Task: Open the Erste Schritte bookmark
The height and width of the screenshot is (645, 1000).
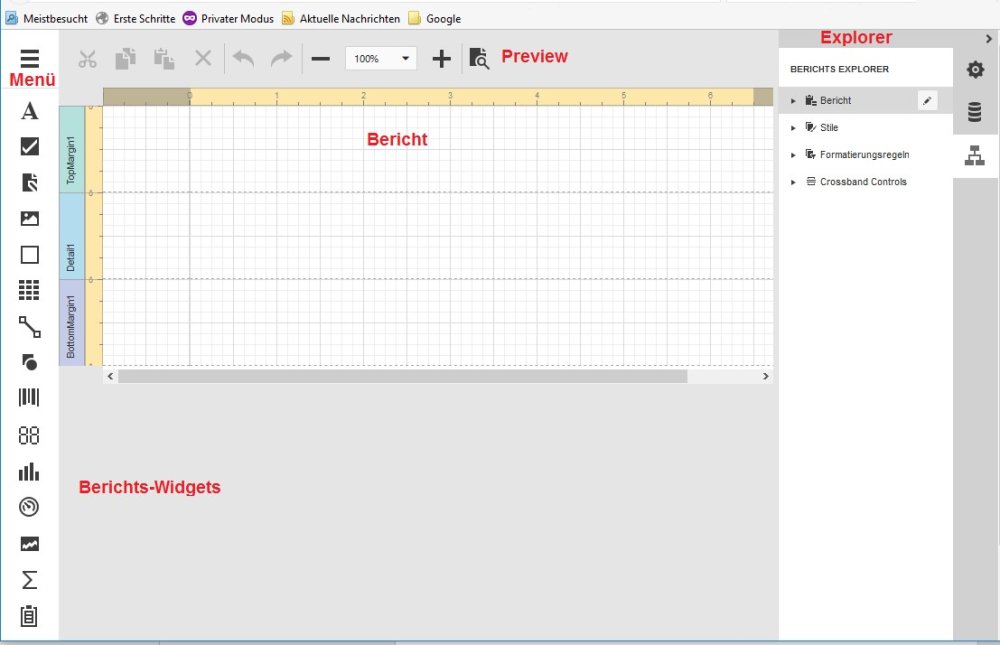Action: pos(136,19)
